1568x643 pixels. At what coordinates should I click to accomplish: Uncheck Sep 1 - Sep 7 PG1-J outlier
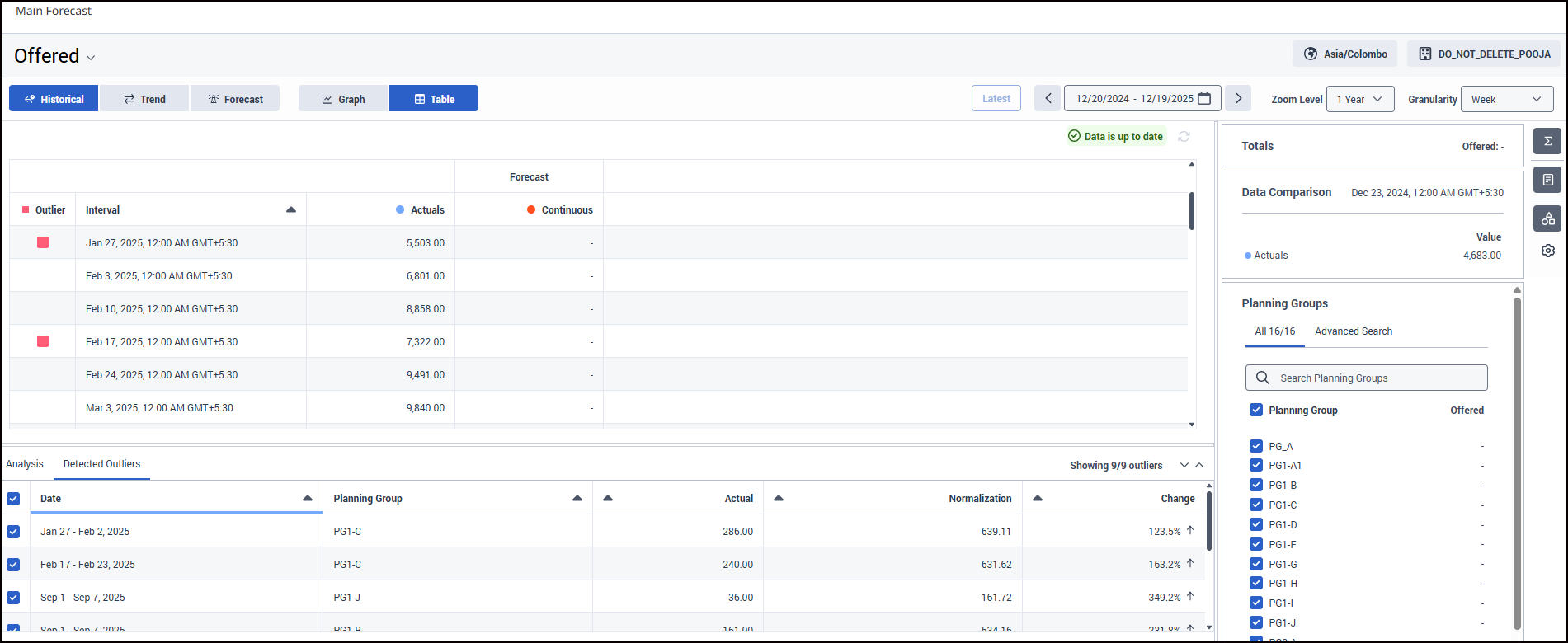click(13, 598)
